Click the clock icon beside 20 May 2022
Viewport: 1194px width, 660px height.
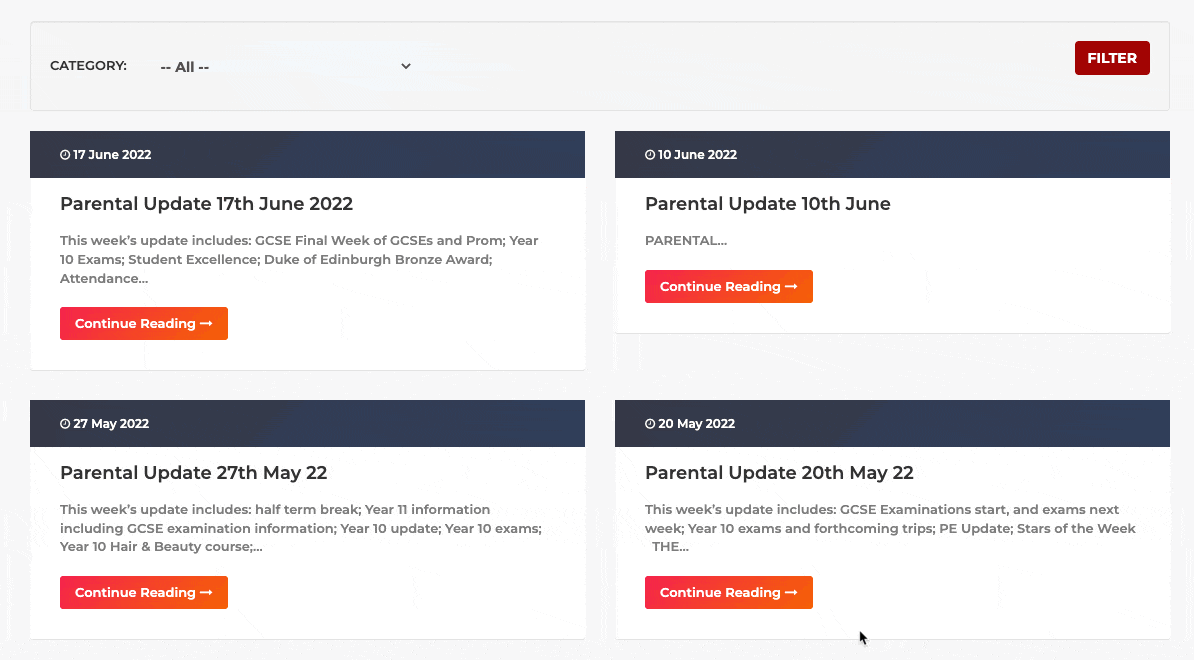tap(650, 424)
